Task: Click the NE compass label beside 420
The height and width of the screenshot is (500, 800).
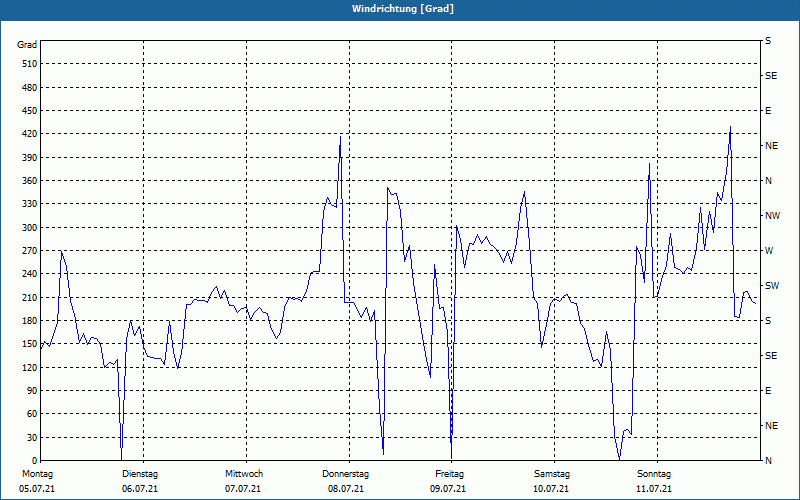Action: pos(771,146)
